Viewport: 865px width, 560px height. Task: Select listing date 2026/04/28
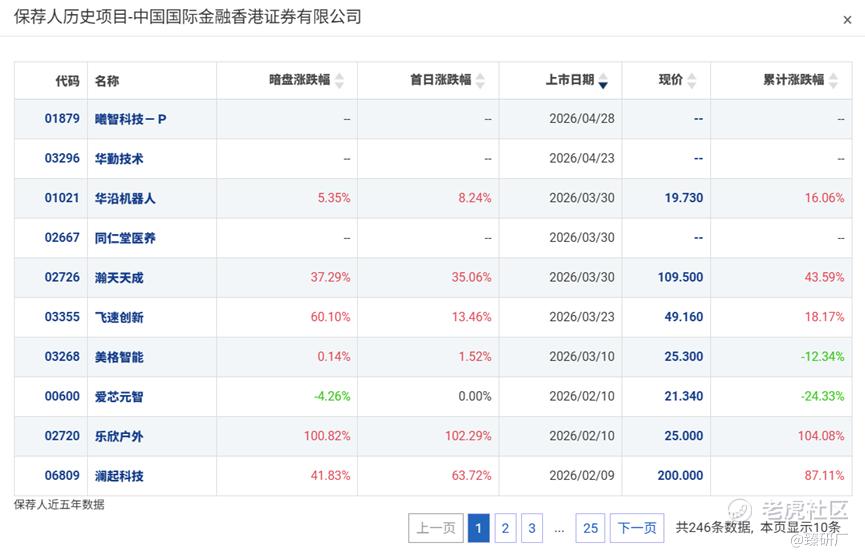[x=582, y=119]
